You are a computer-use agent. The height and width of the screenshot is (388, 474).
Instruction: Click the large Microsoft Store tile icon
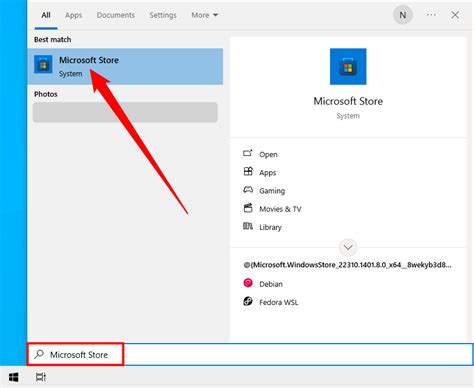(x=348, y=67)
